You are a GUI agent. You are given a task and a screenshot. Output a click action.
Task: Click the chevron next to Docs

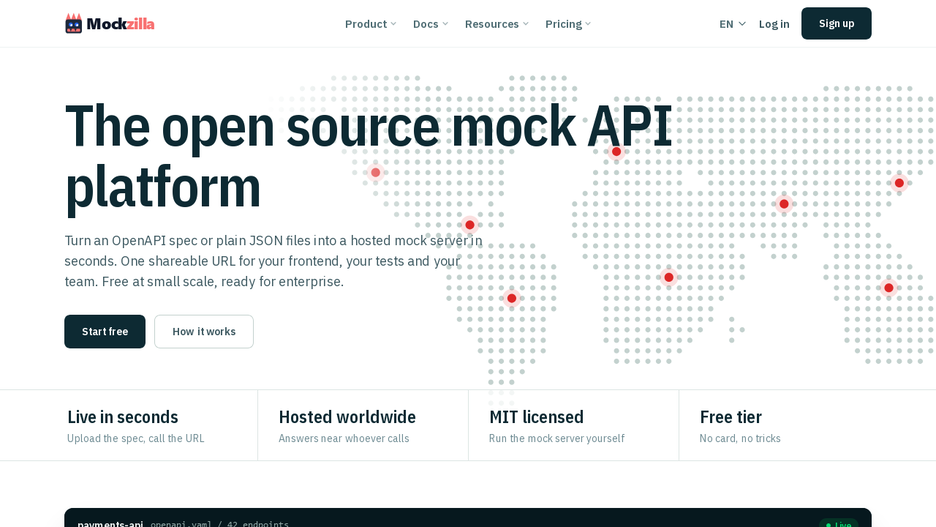[x=445, y=24]
